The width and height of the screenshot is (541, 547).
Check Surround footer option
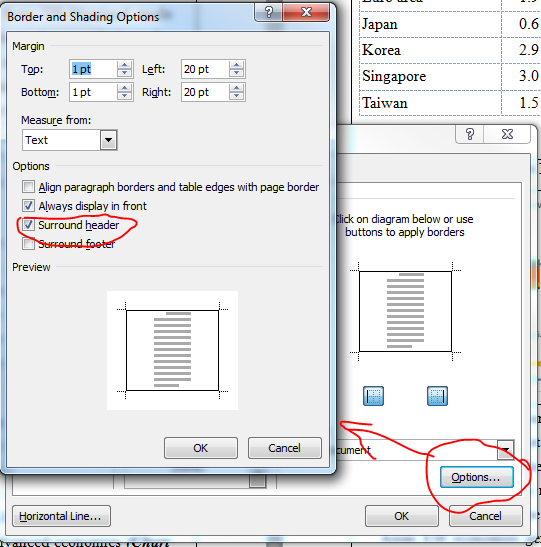28,243
